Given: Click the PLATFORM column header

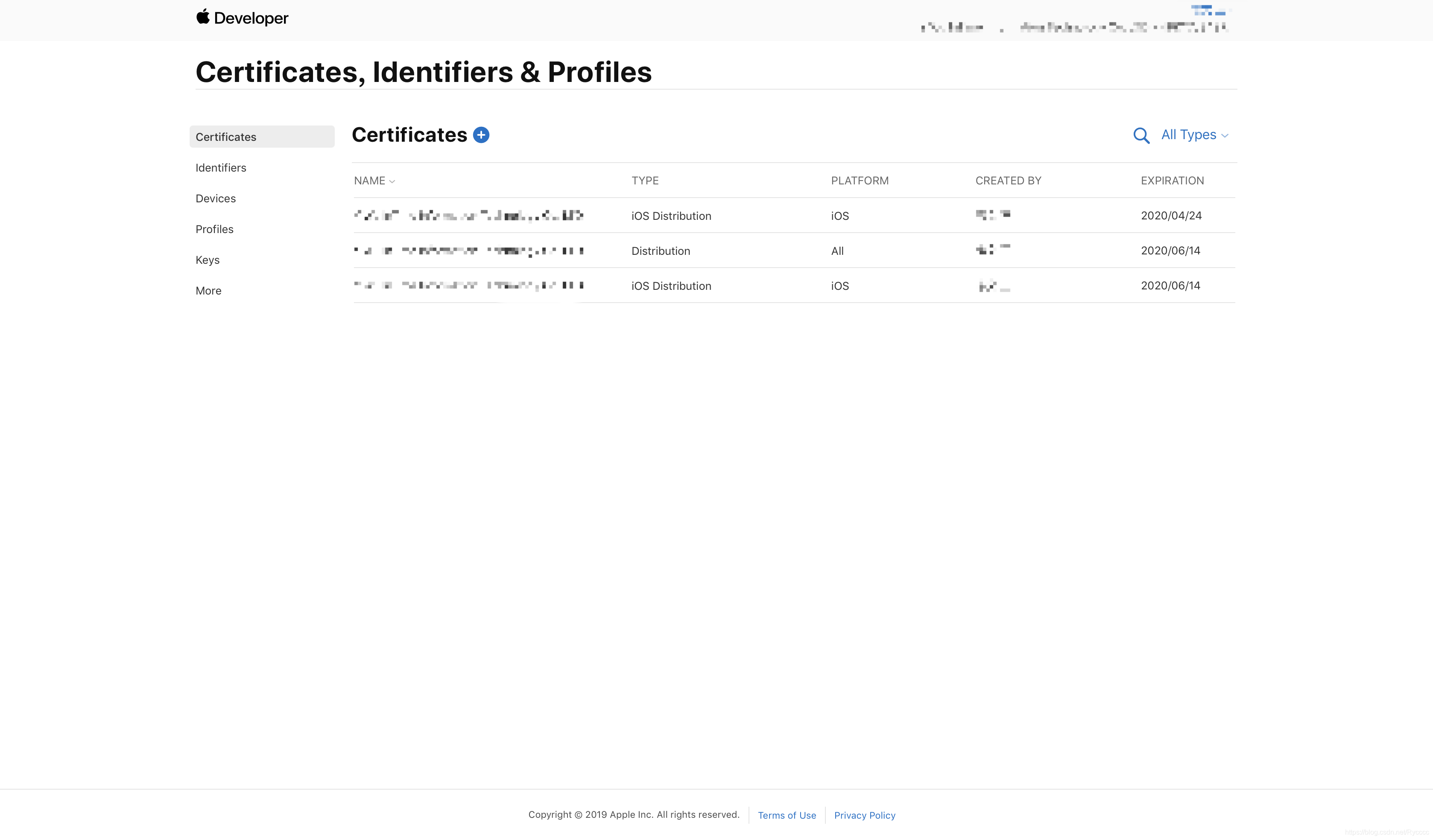Looking at the screenshot, I should [x=860, y=181].
